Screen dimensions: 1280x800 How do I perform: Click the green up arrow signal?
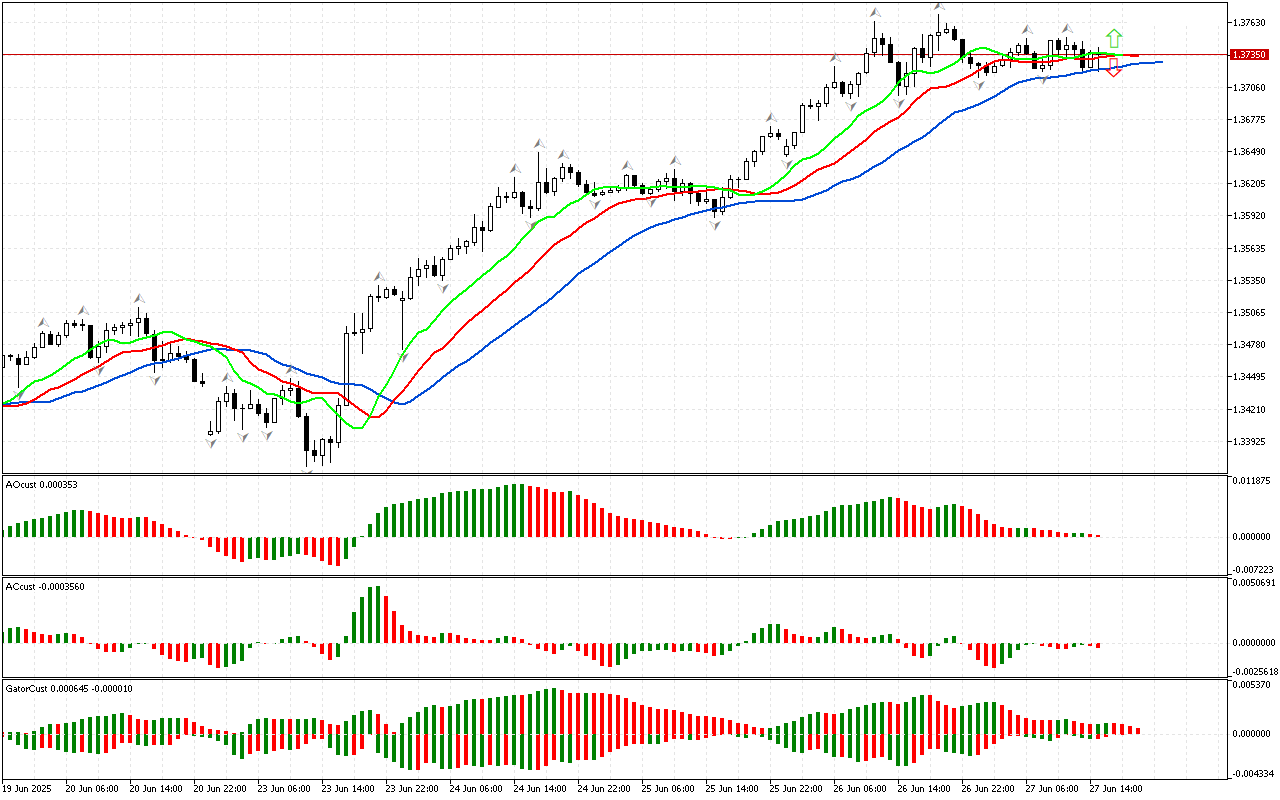(x=1114, y=39)
